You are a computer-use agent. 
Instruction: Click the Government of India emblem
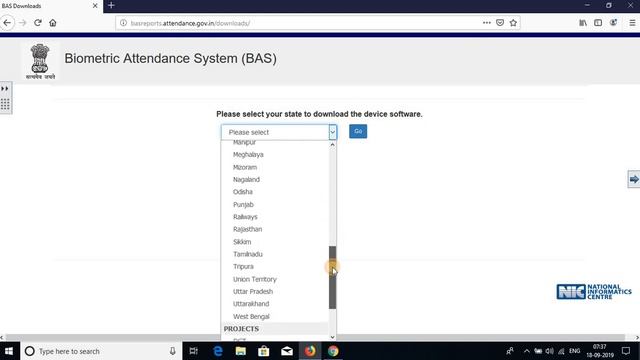click(40, 61)
